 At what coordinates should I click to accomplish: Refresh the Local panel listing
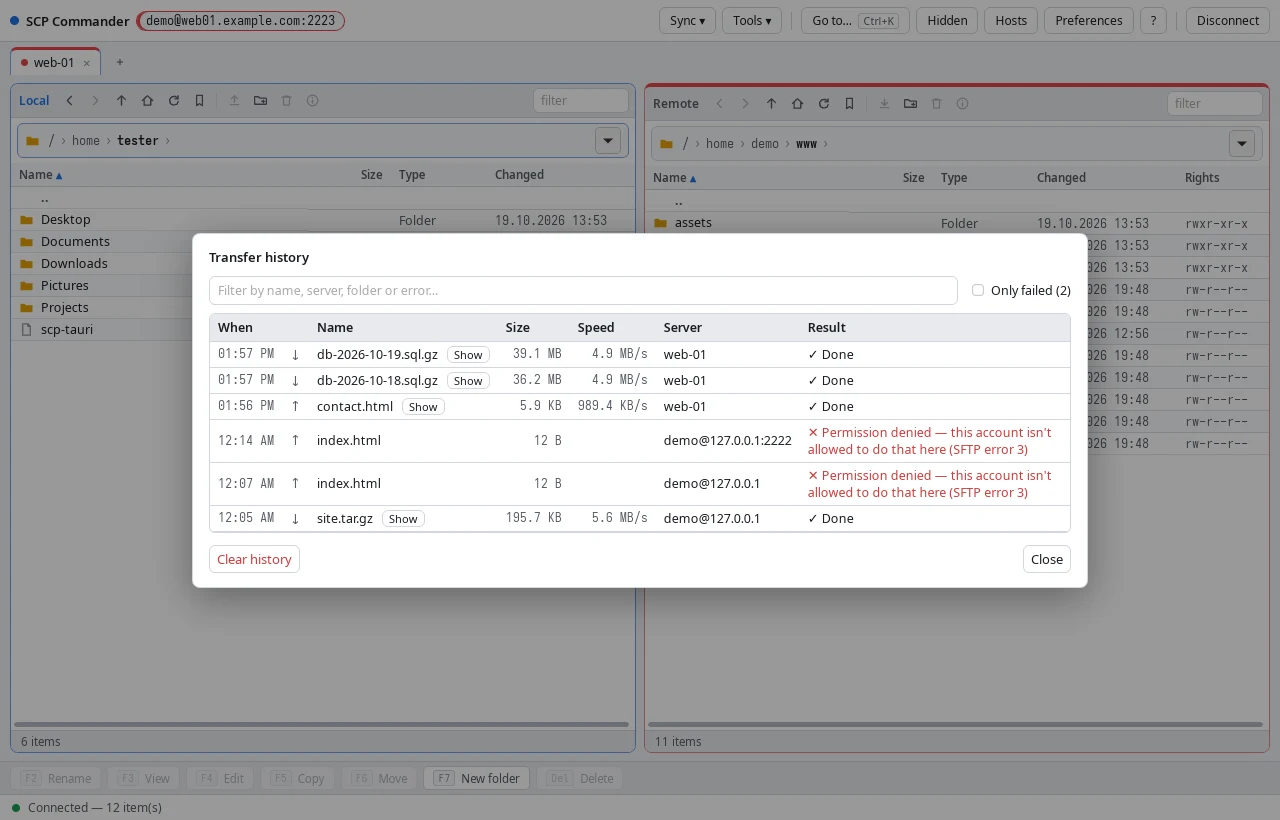[173, 101]
